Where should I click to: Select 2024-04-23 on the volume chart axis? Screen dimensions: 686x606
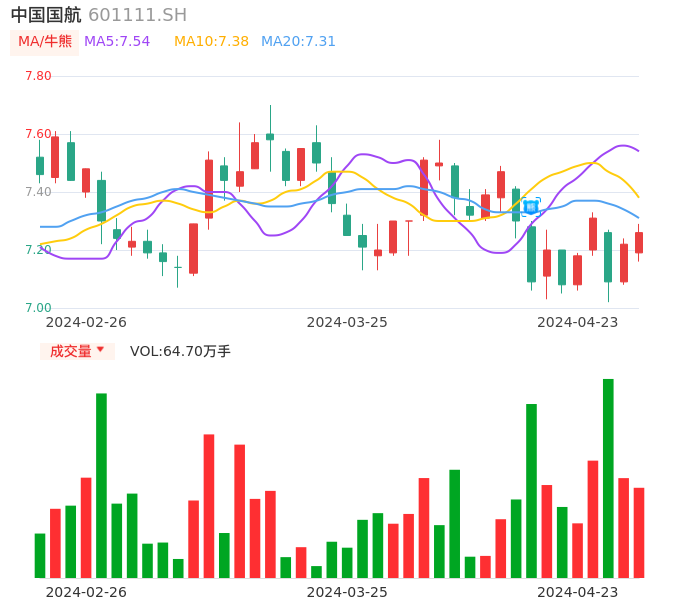click(x=578, y=592)
